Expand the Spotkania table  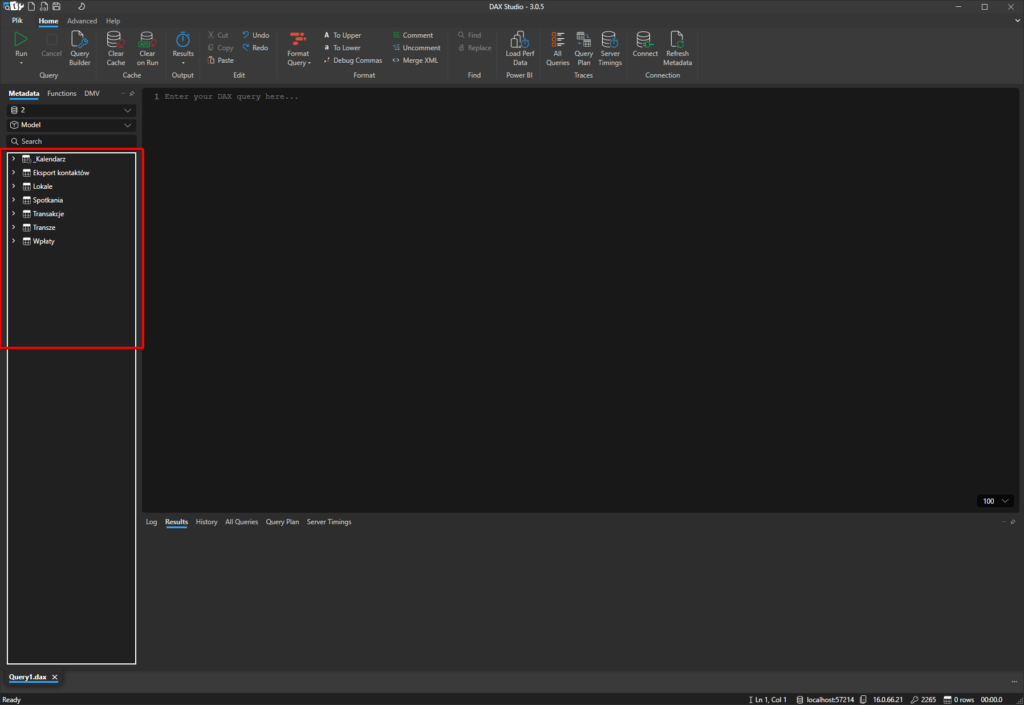13,200
